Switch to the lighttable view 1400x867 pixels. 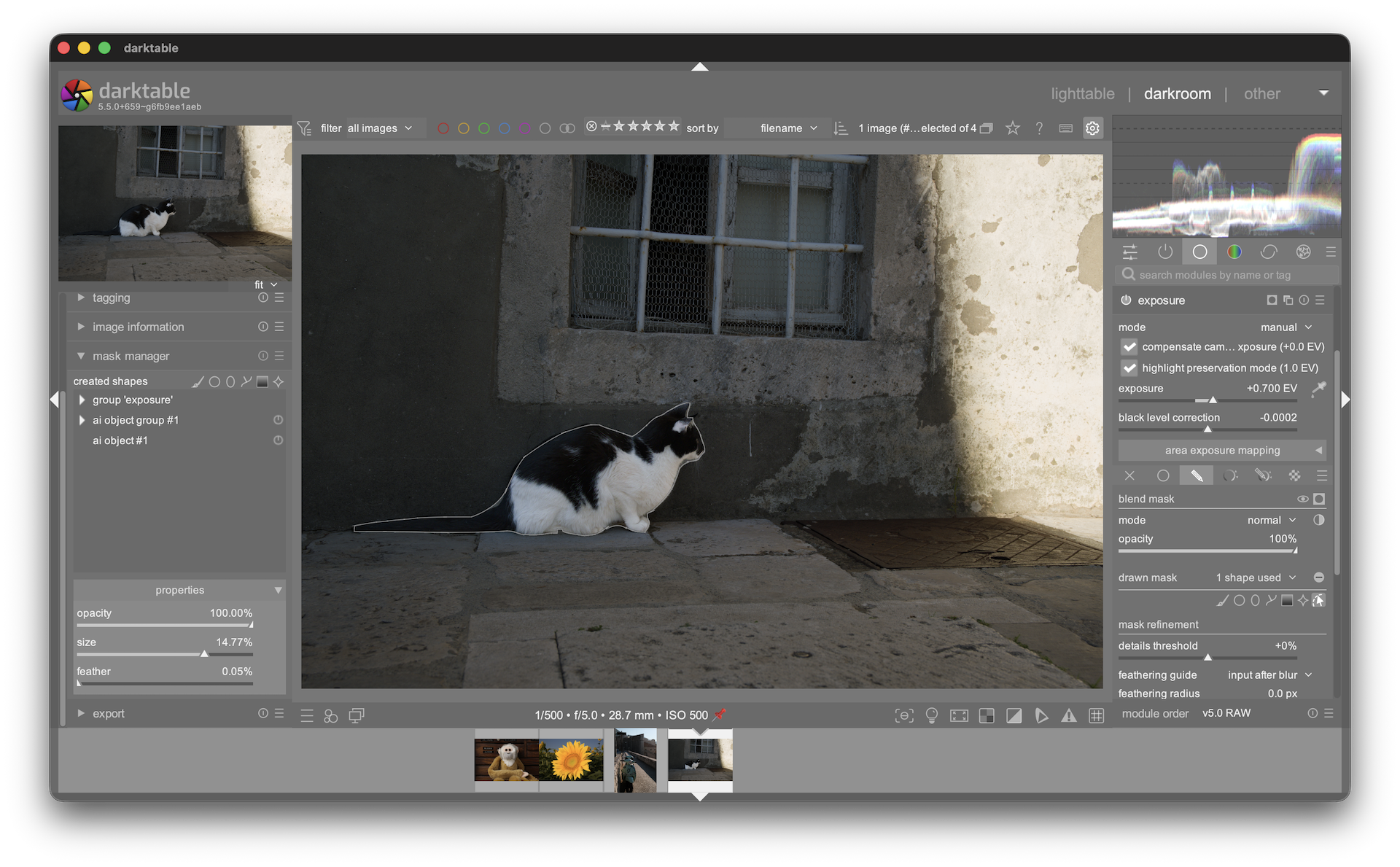[1082, 94]
